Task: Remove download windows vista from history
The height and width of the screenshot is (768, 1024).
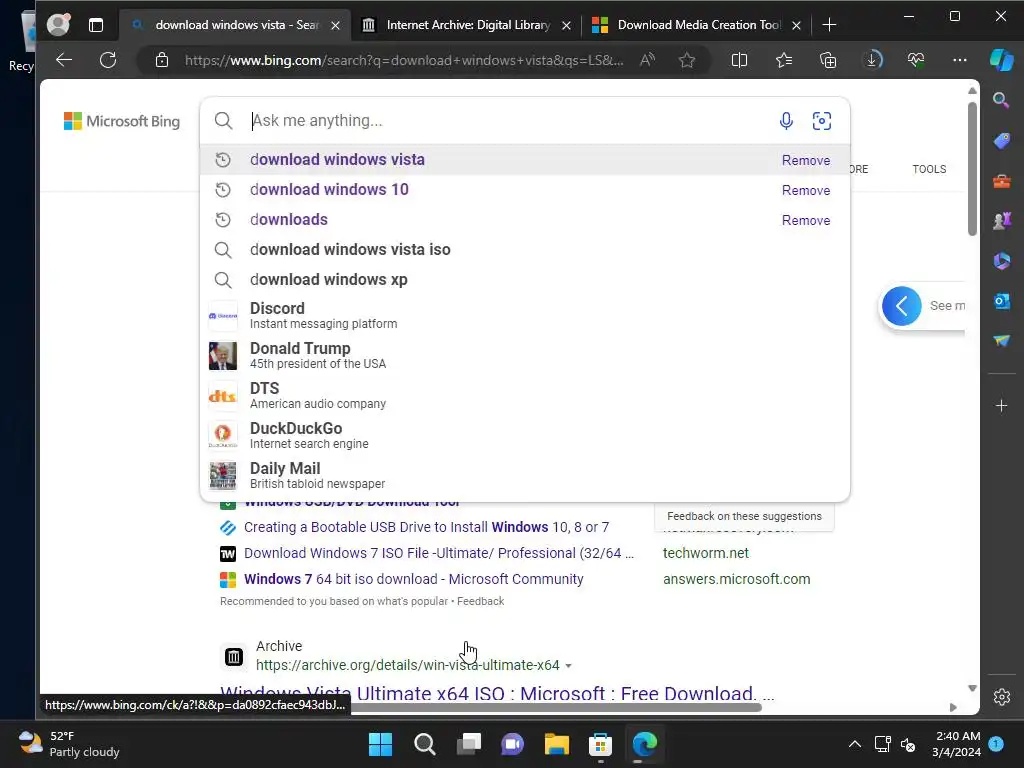Action: [806, 160]
